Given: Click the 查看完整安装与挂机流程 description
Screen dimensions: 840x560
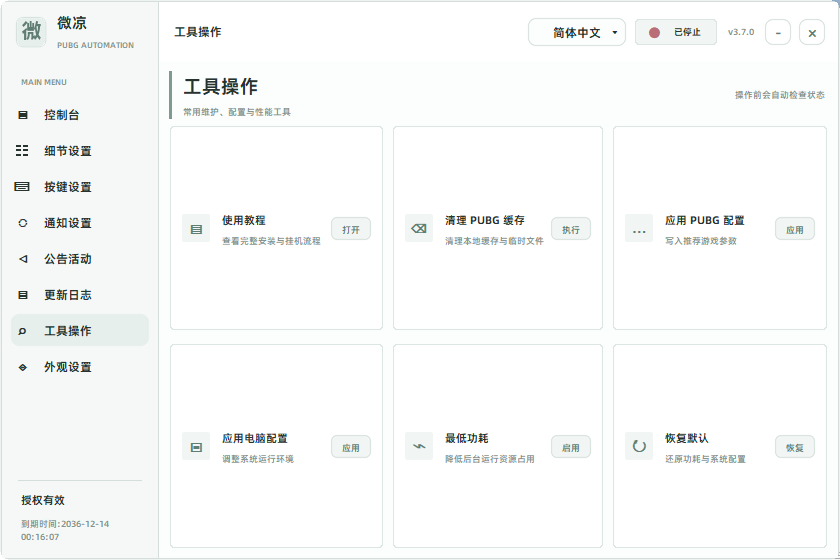Looking at the screenshot, I should tap(271, 241).
